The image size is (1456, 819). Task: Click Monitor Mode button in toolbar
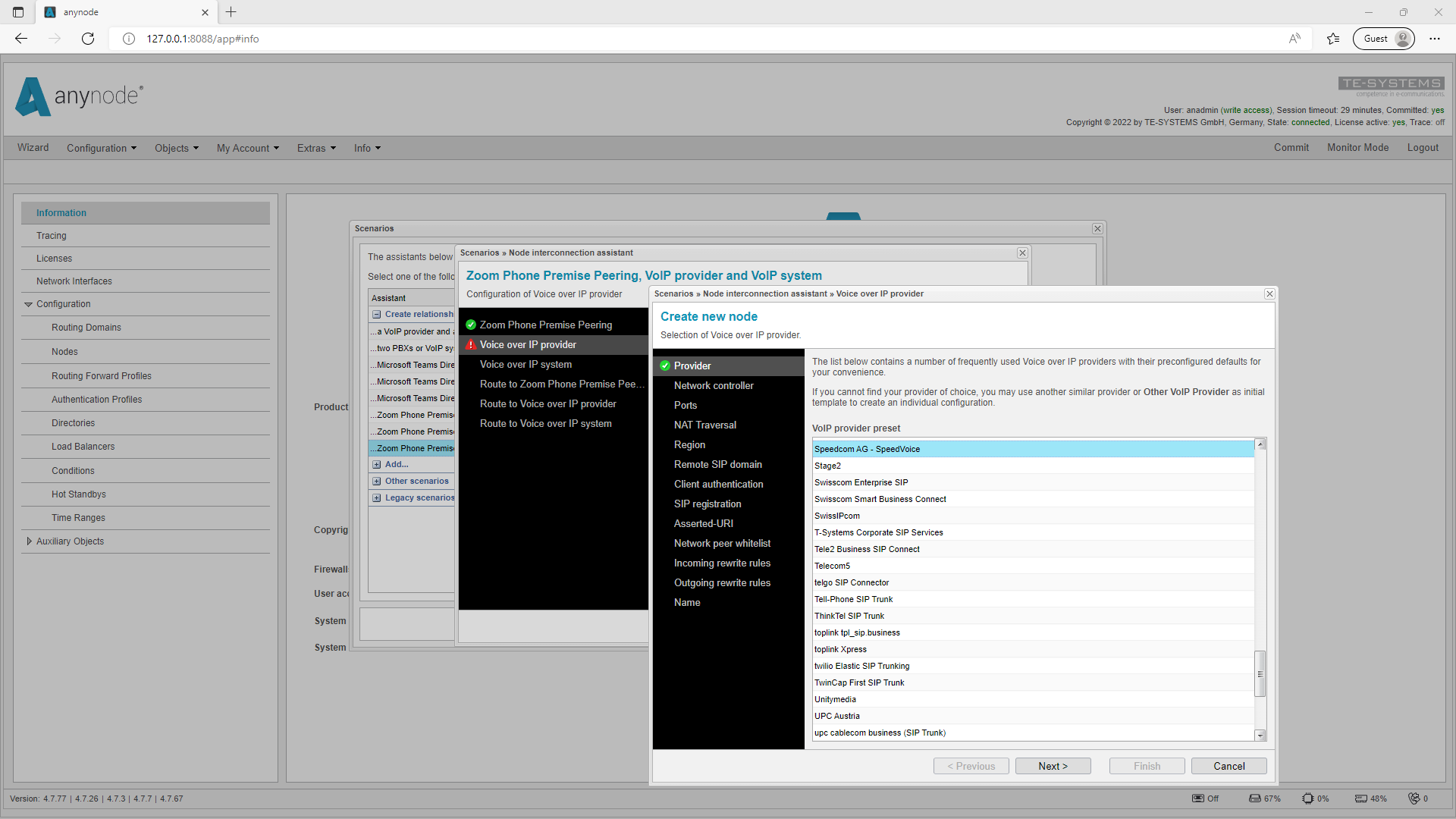(1357, 148)
